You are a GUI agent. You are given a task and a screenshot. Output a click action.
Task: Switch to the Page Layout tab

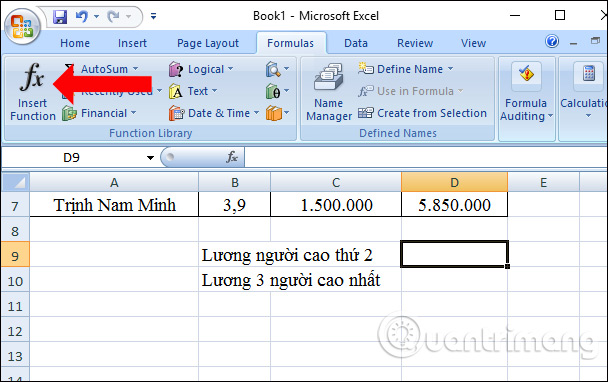click(208, 43)
